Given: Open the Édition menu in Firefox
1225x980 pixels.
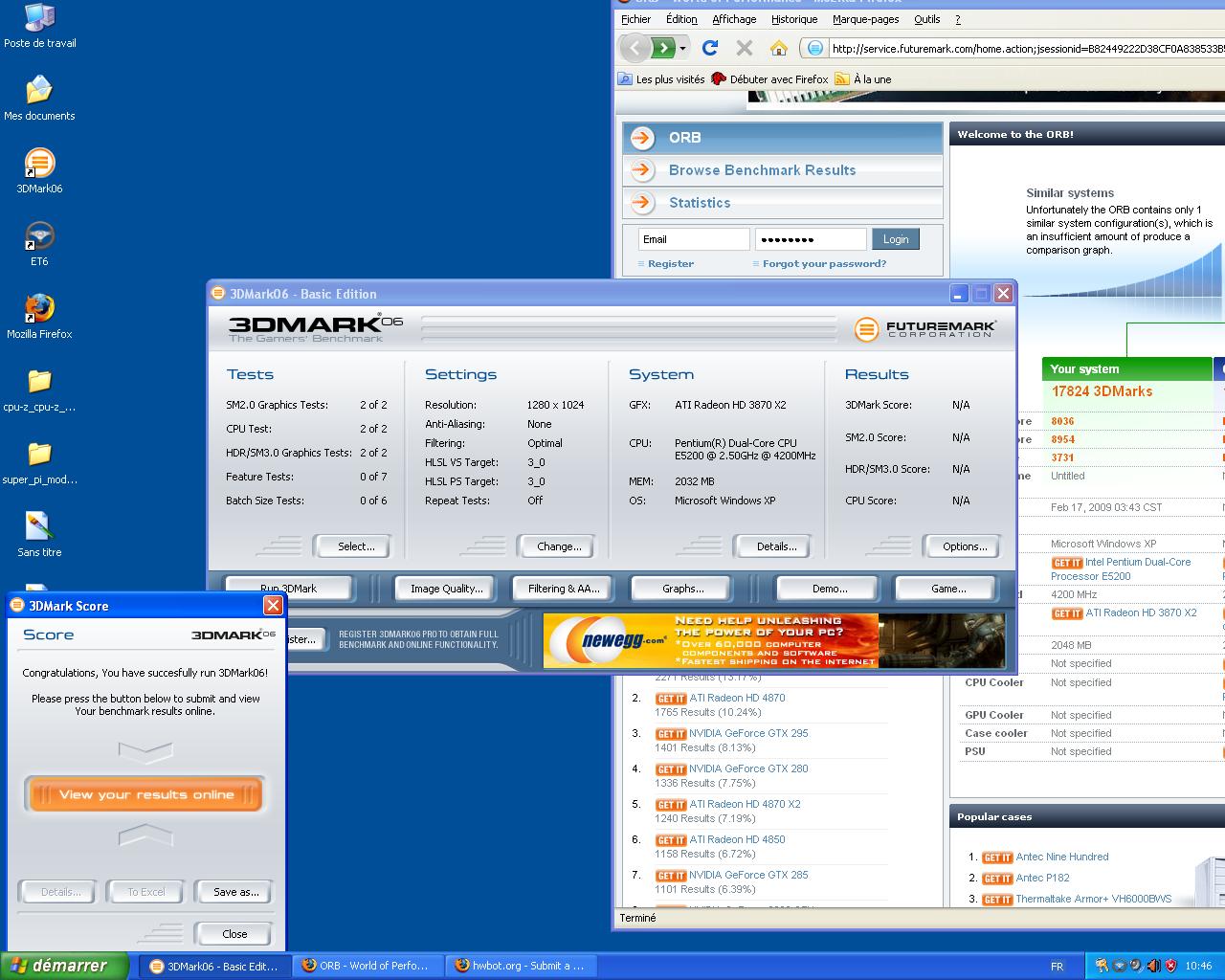Looking at the screenshot, I should [681, 19].
